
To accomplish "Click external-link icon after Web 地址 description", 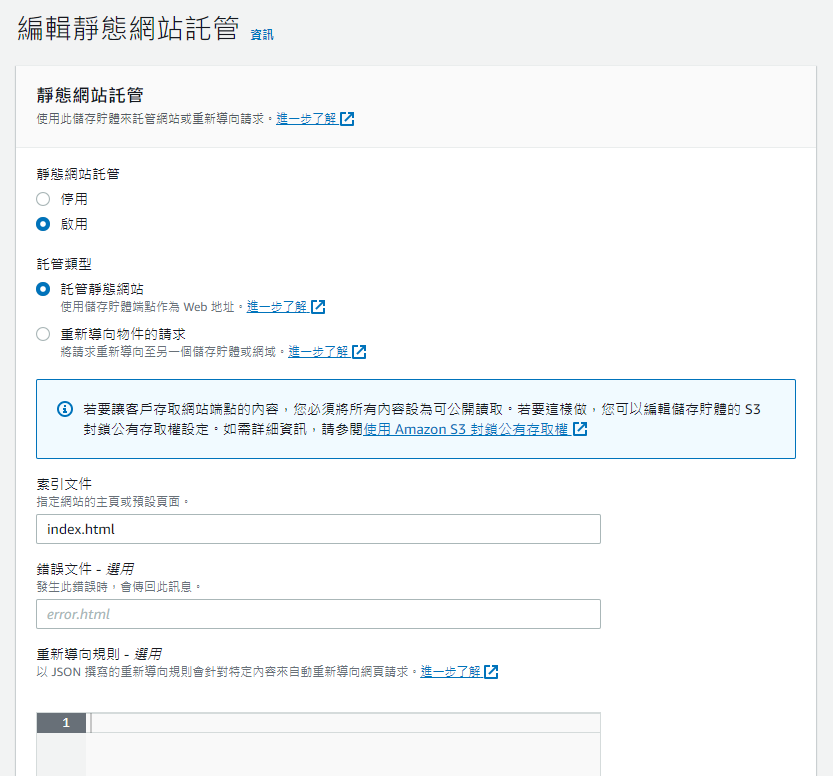I will pyautogui.click(x=318, y=306).
